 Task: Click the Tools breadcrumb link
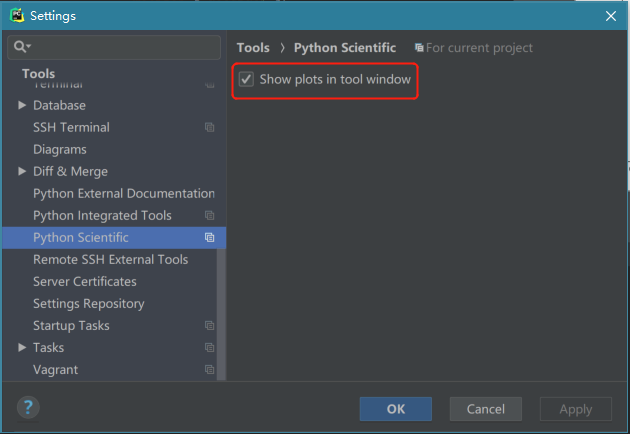tap(253, 48)
